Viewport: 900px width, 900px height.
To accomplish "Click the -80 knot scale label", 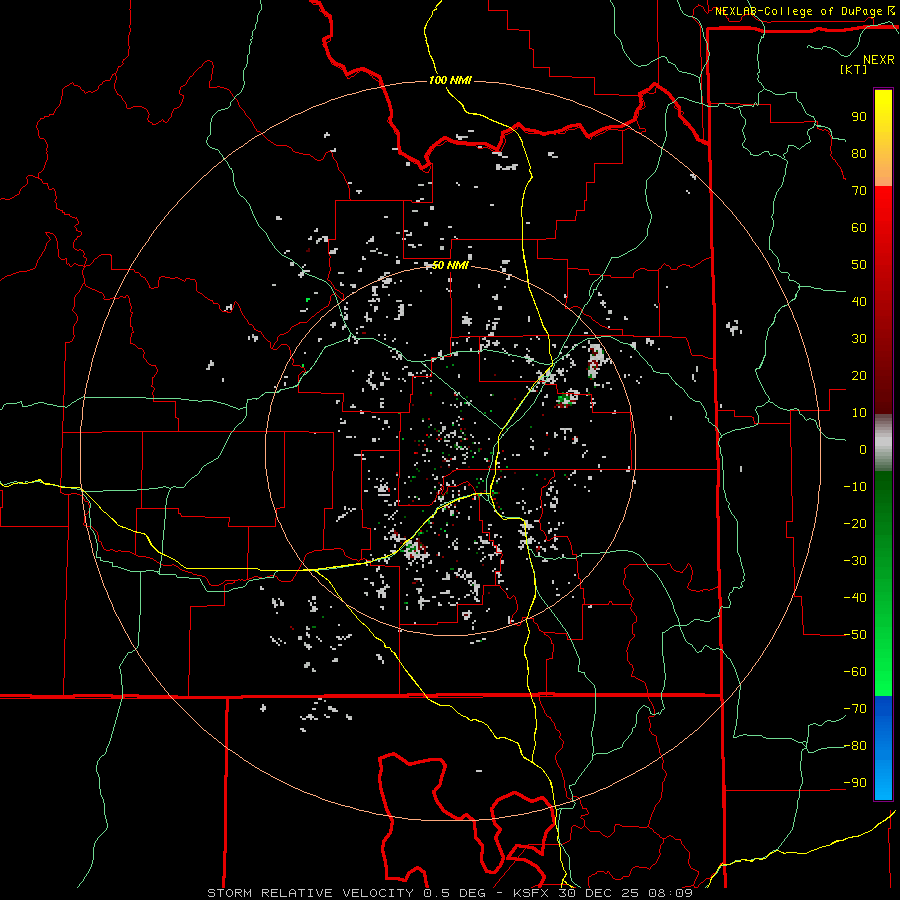I will [855, 746].
